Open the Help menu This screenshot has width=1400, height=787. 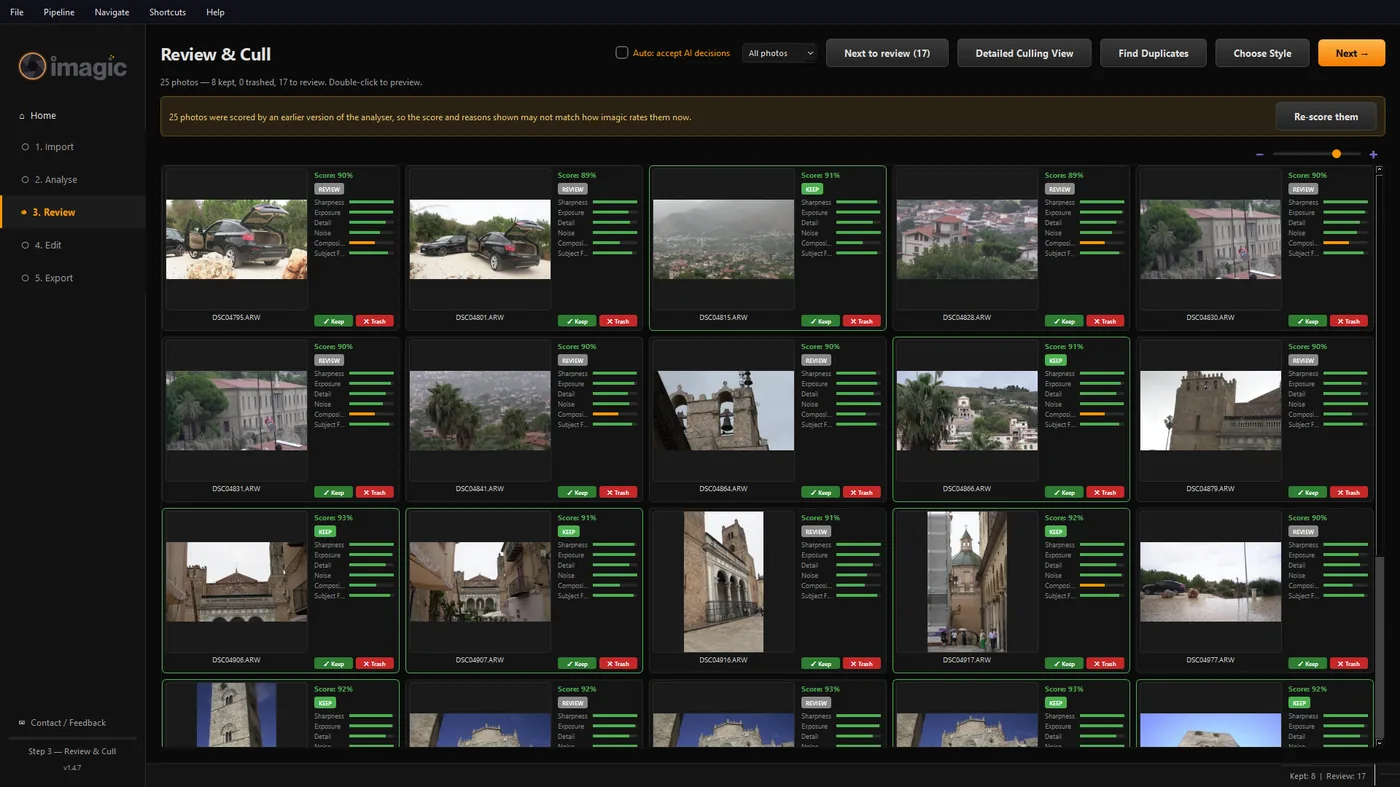(215, 12)
